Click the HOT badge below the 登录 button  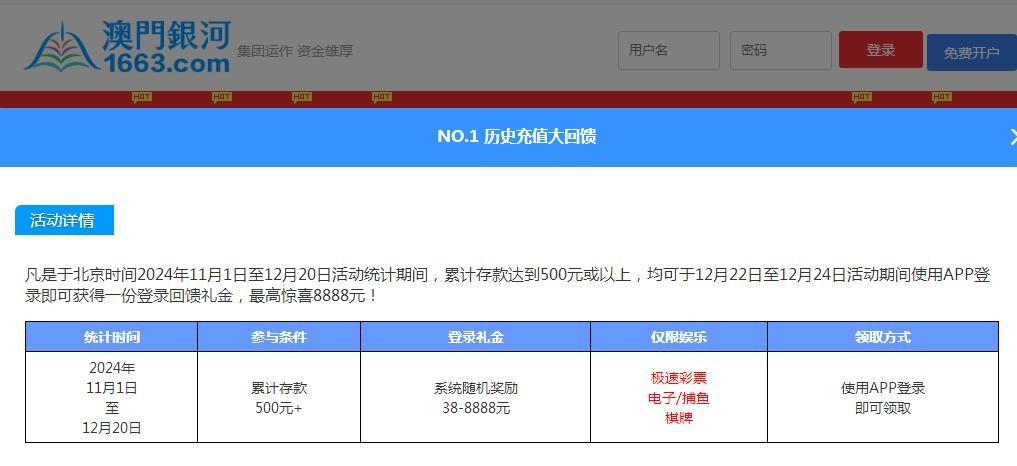point(861,97)
